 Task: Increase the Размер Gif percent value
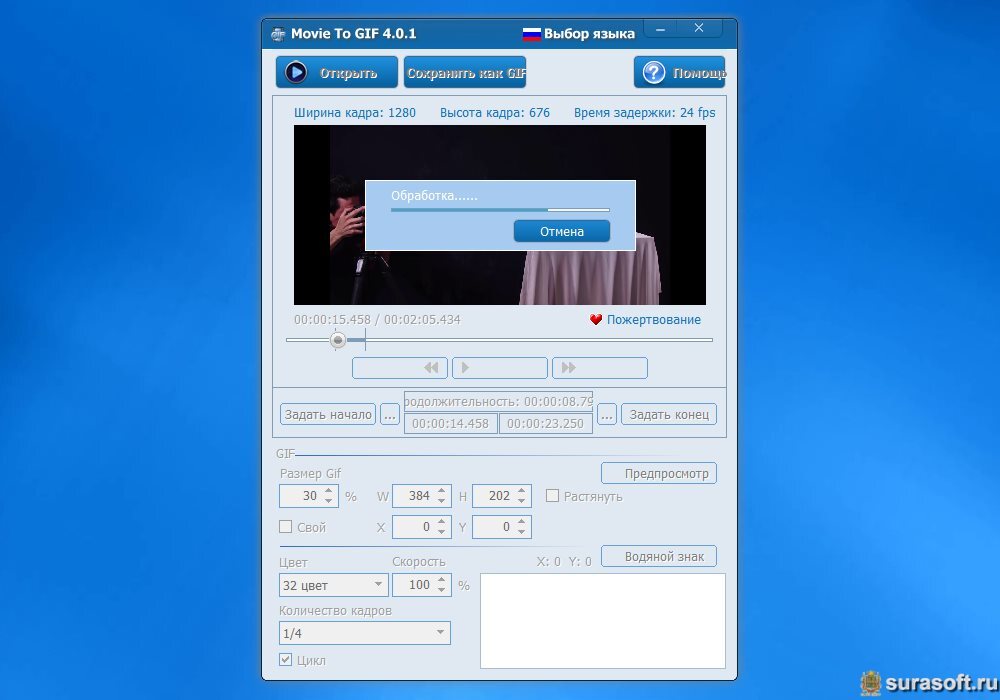pos(328,491)
